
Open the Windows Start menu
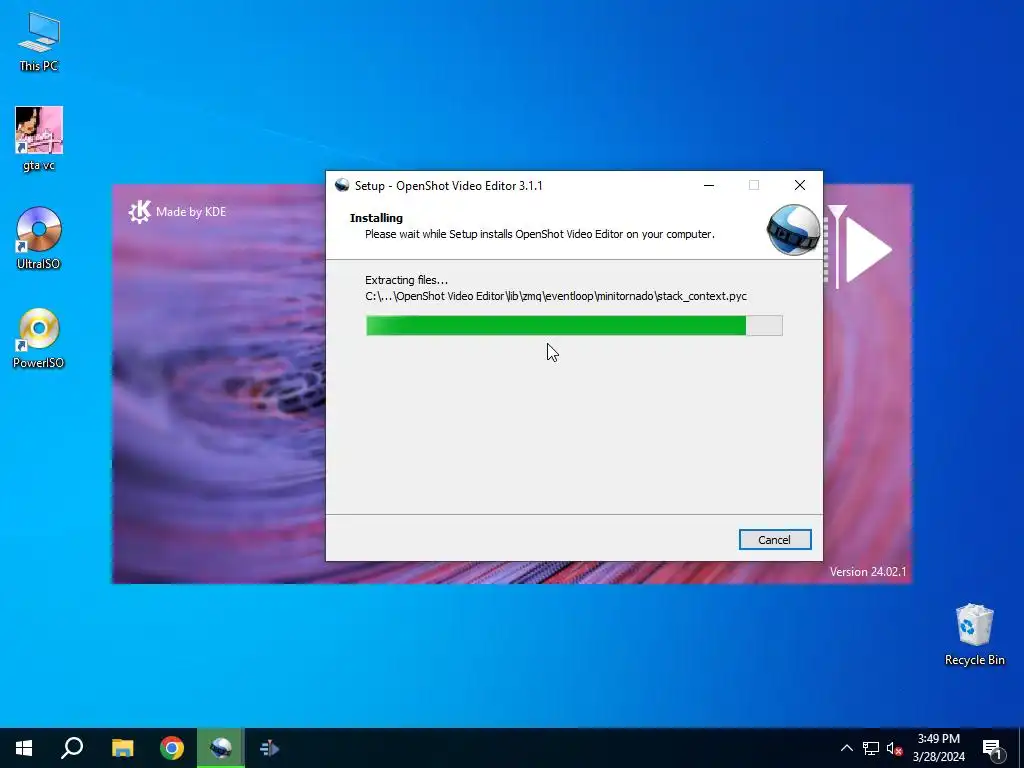click(x=24, y=748)
